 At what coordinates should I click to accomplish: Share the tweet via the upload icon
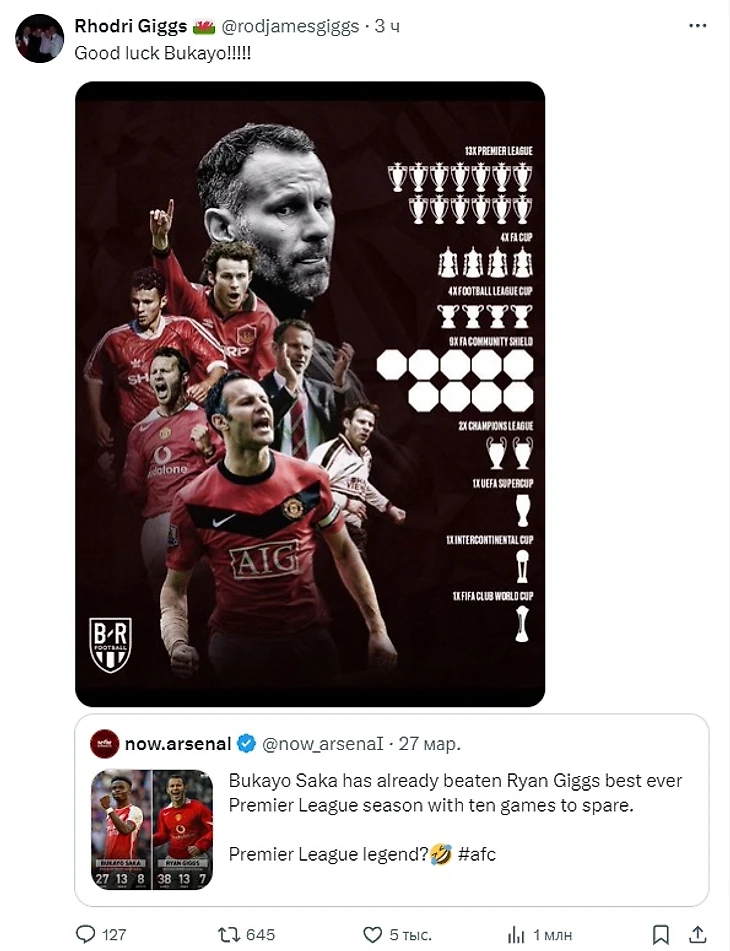coord(698,935)
